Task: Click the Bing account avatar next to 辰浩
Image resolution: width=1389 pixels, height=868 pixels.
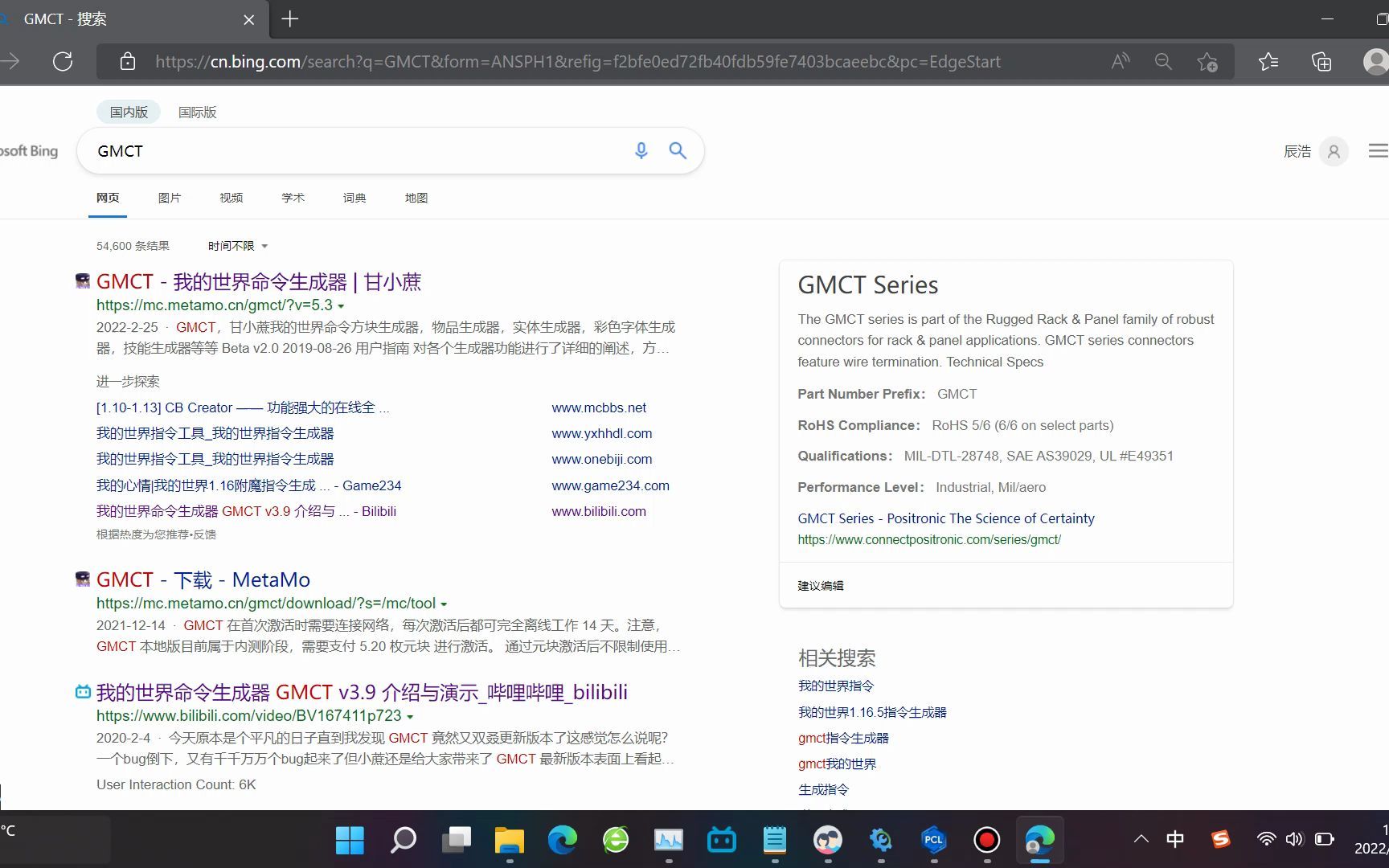Action: [x=1334, y=151]
